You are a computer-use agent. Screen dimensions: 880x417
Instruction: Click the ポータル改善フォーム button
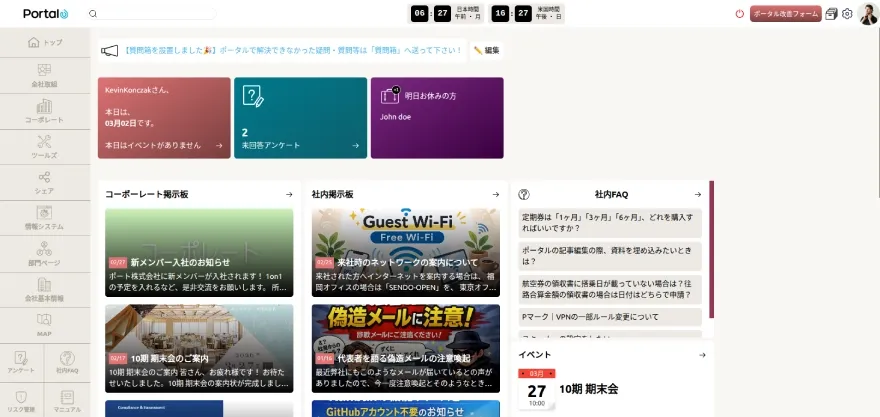pos(785,14)
